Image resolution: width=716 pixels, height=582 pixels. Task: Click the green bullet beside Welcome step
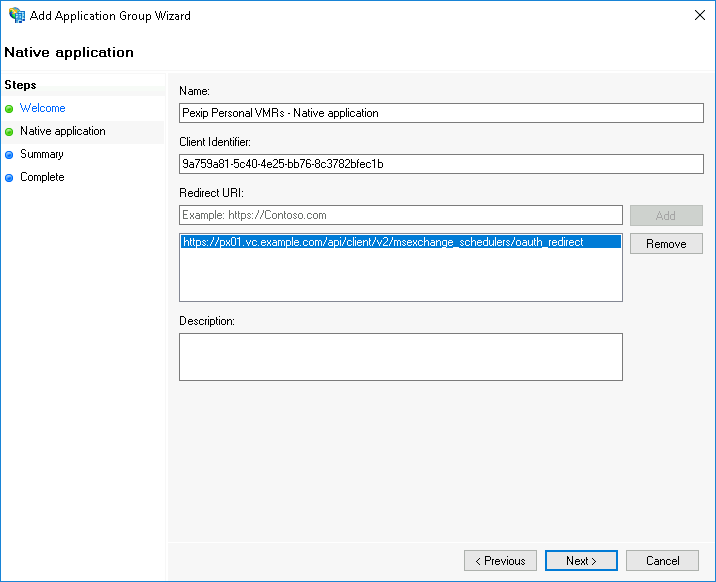click(x=10, y=109)
